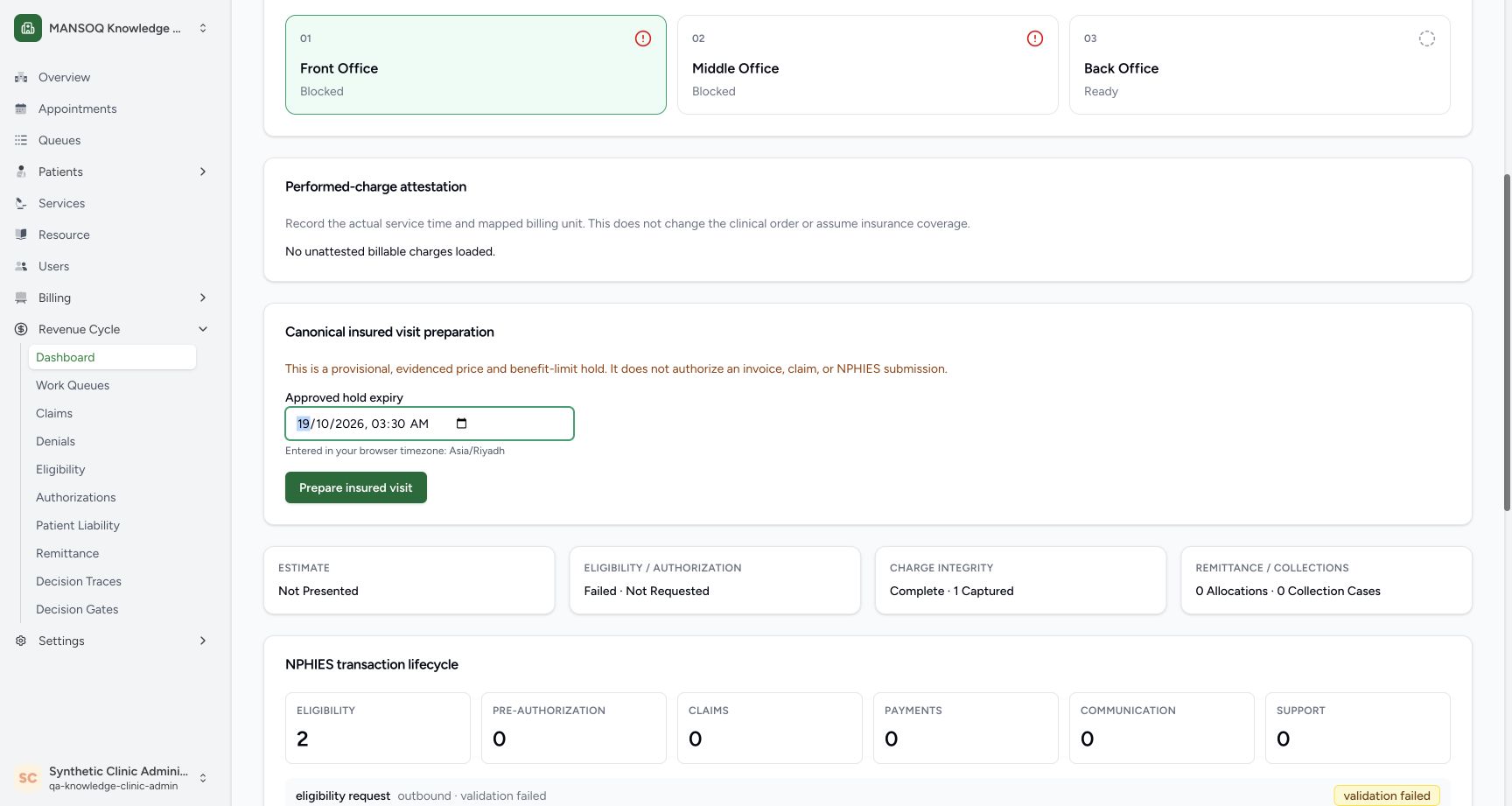Expand the Settings submenu chevron
This screenshot has height=806, width=1512.
point(203,641)
